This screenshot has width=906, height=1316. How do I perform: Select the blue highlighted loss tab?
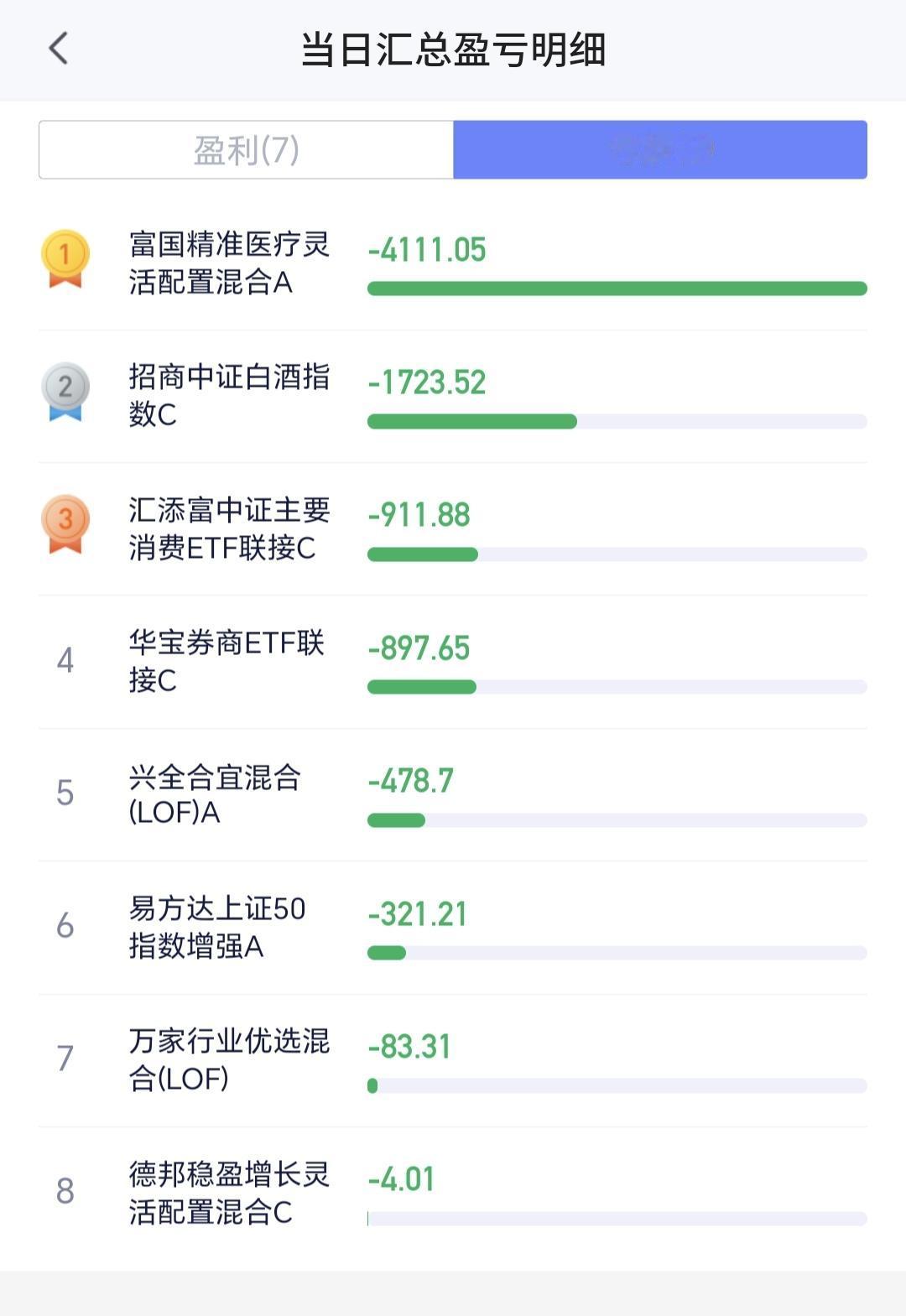(x=660, y=150)
